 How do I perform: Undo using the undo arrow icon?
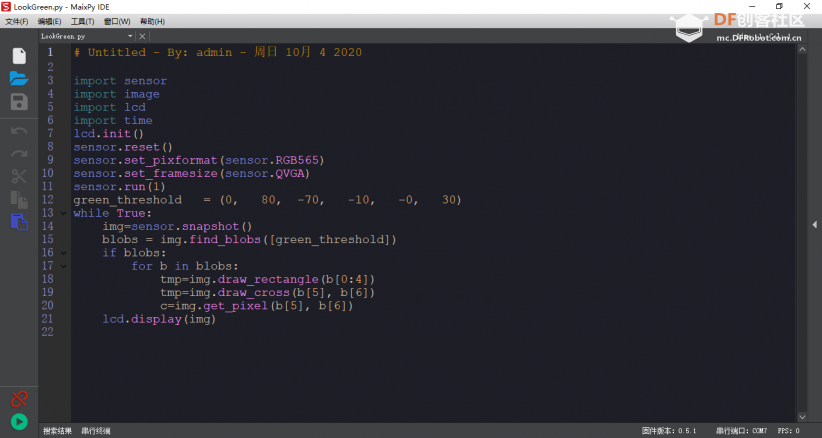click(x=19, y=131)
